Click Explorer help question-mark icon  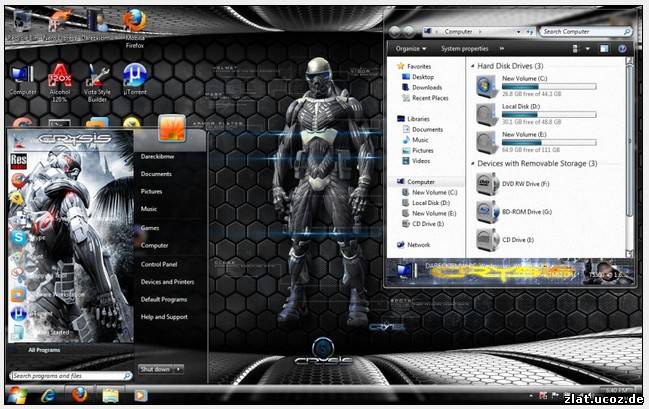(622, 49)
